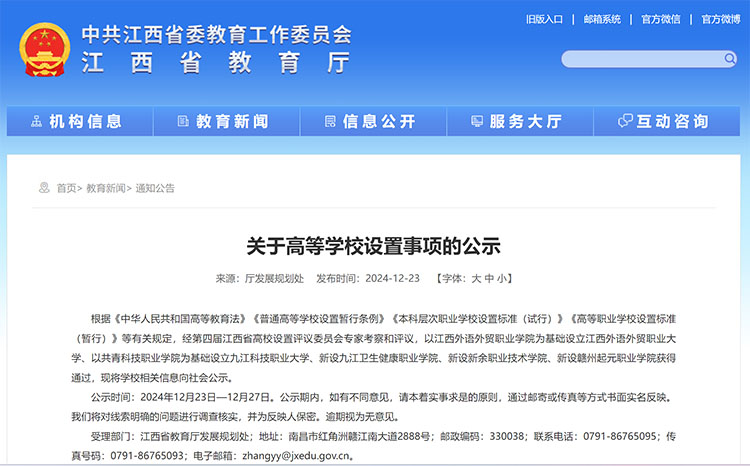750x466 pixels.
Task: Click the 信息公开 document icon
Action: click(x=327, y=121)
